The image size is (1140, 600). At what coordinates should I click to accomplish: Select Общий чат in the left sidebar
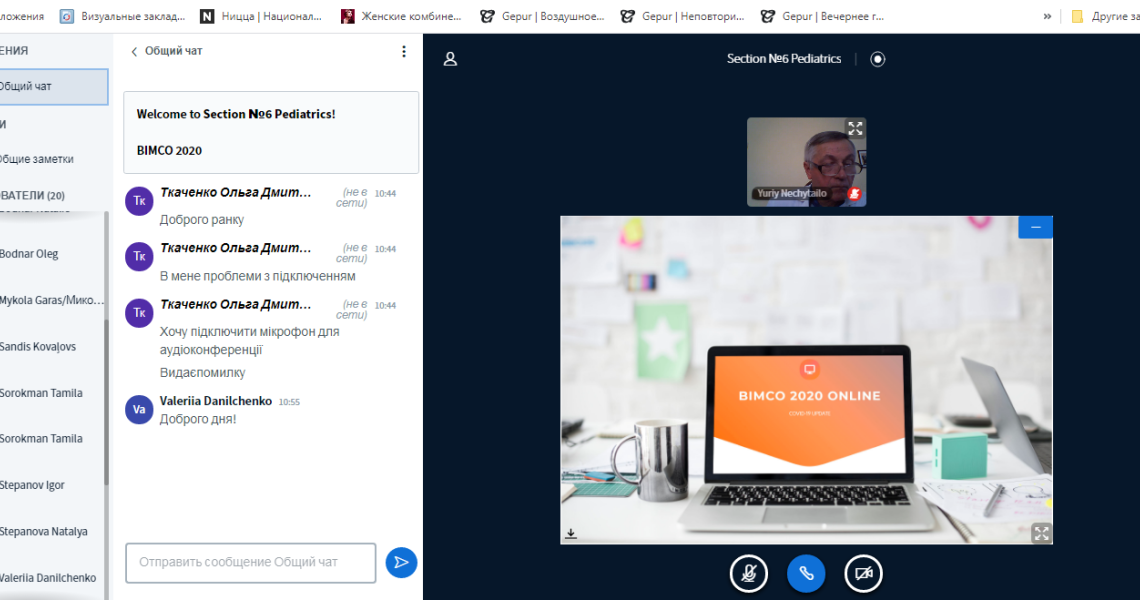(x=54, y=87)
